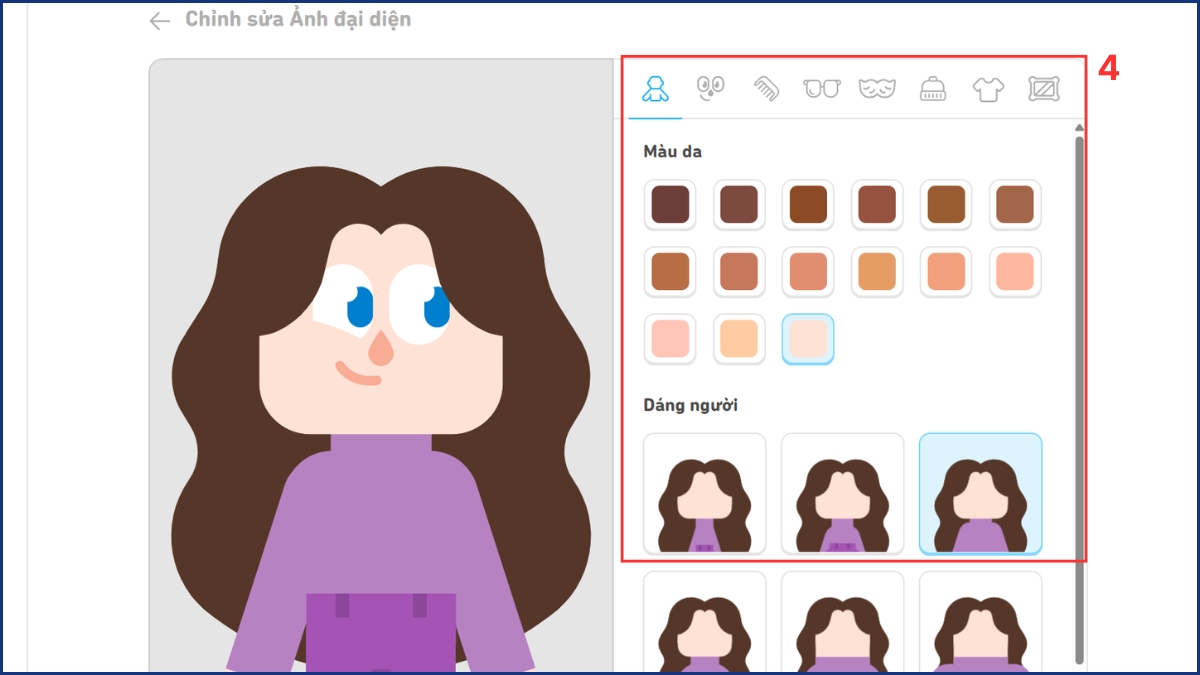Image resolution: width=1200 pixels, height=675 pixels.
Task: Choose the third skin tone in middle row
Action: (x=808, y=272)
